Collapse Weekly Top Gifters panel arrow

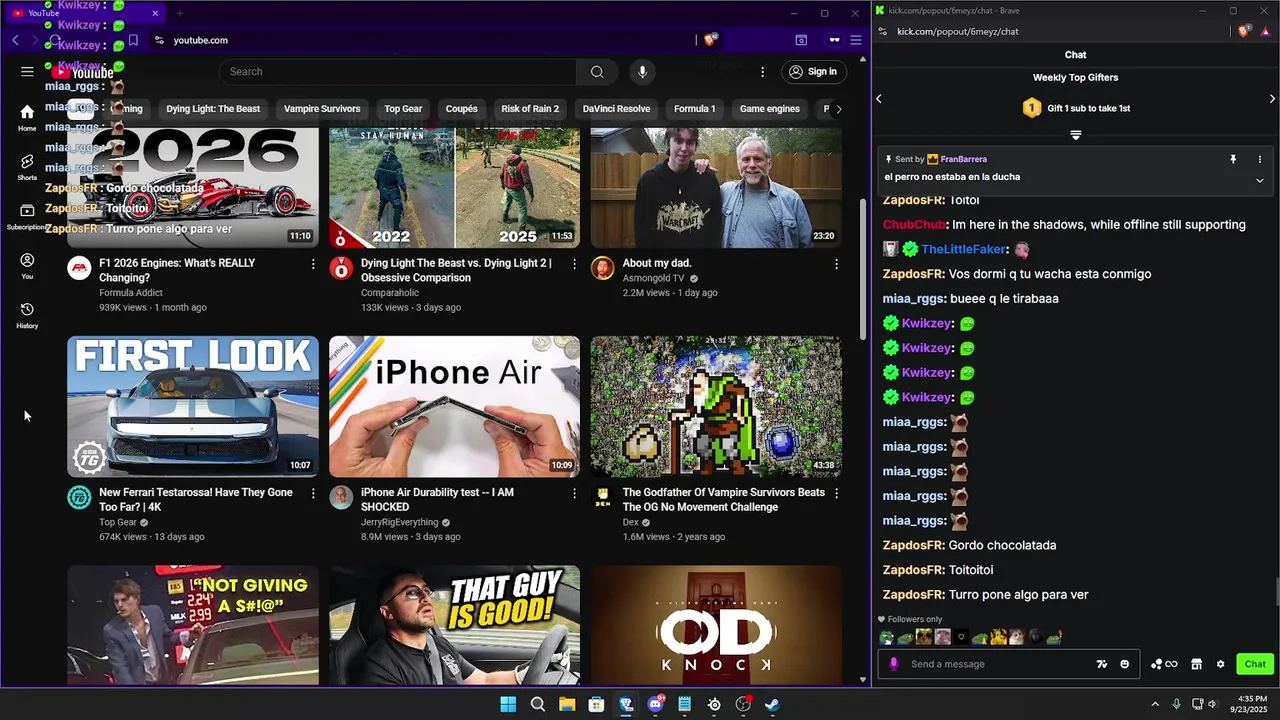coord(1076,135)
